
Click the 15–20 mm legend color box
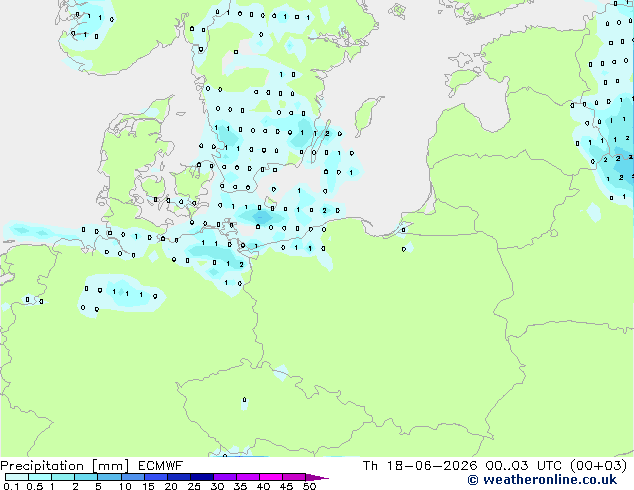tap(155, 477)
